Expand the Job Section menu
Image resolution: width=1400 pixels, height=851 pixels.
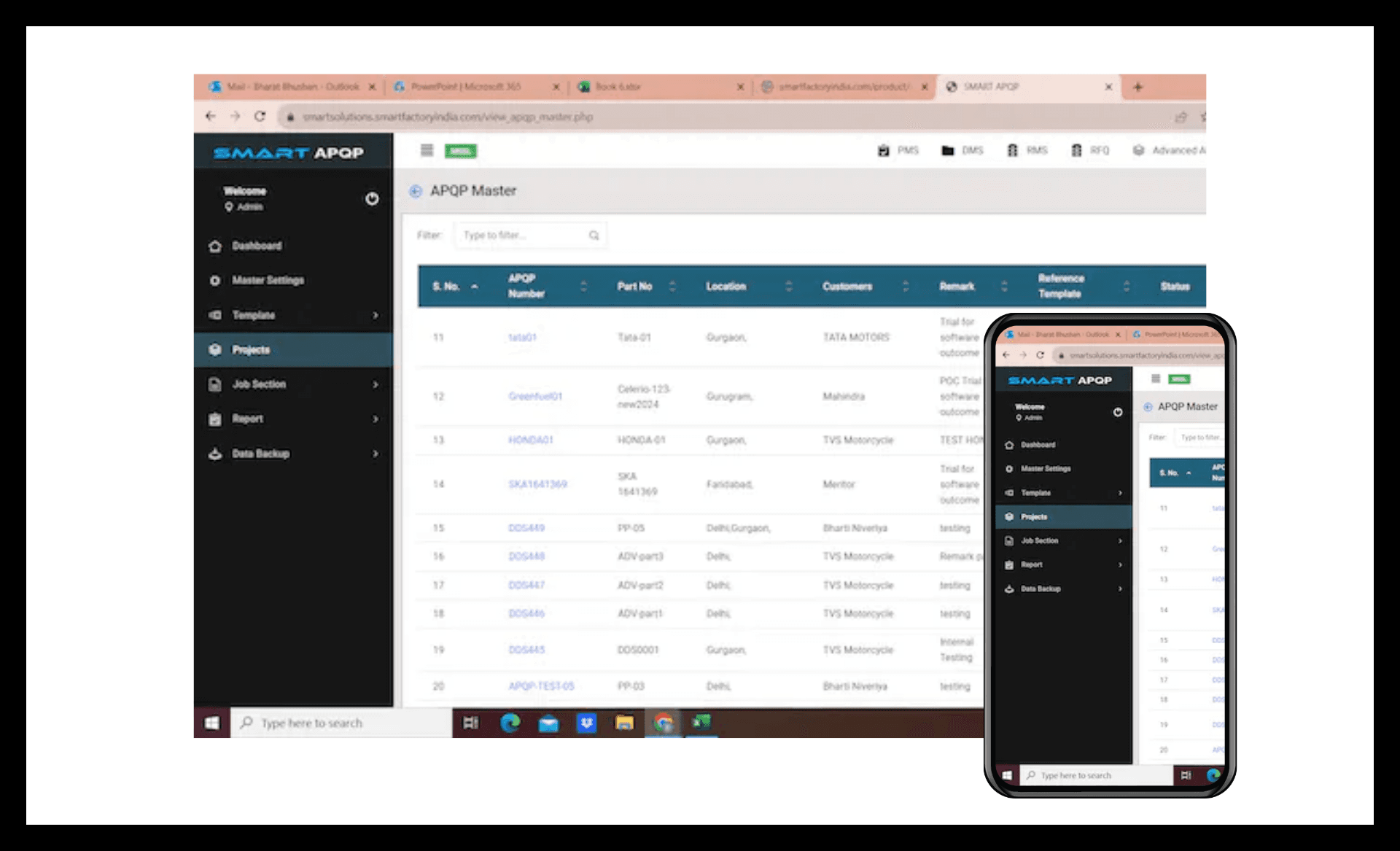tap(259, 384)
